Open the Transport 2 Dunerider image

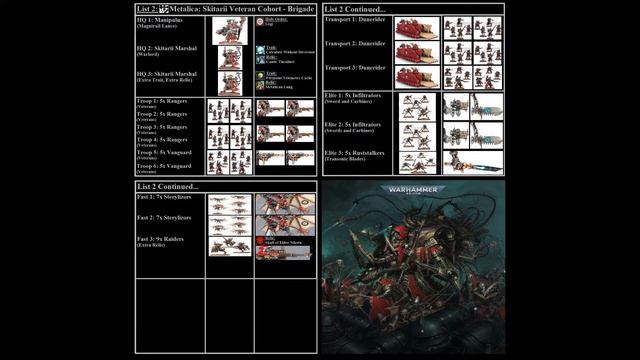tap(417, 53)
